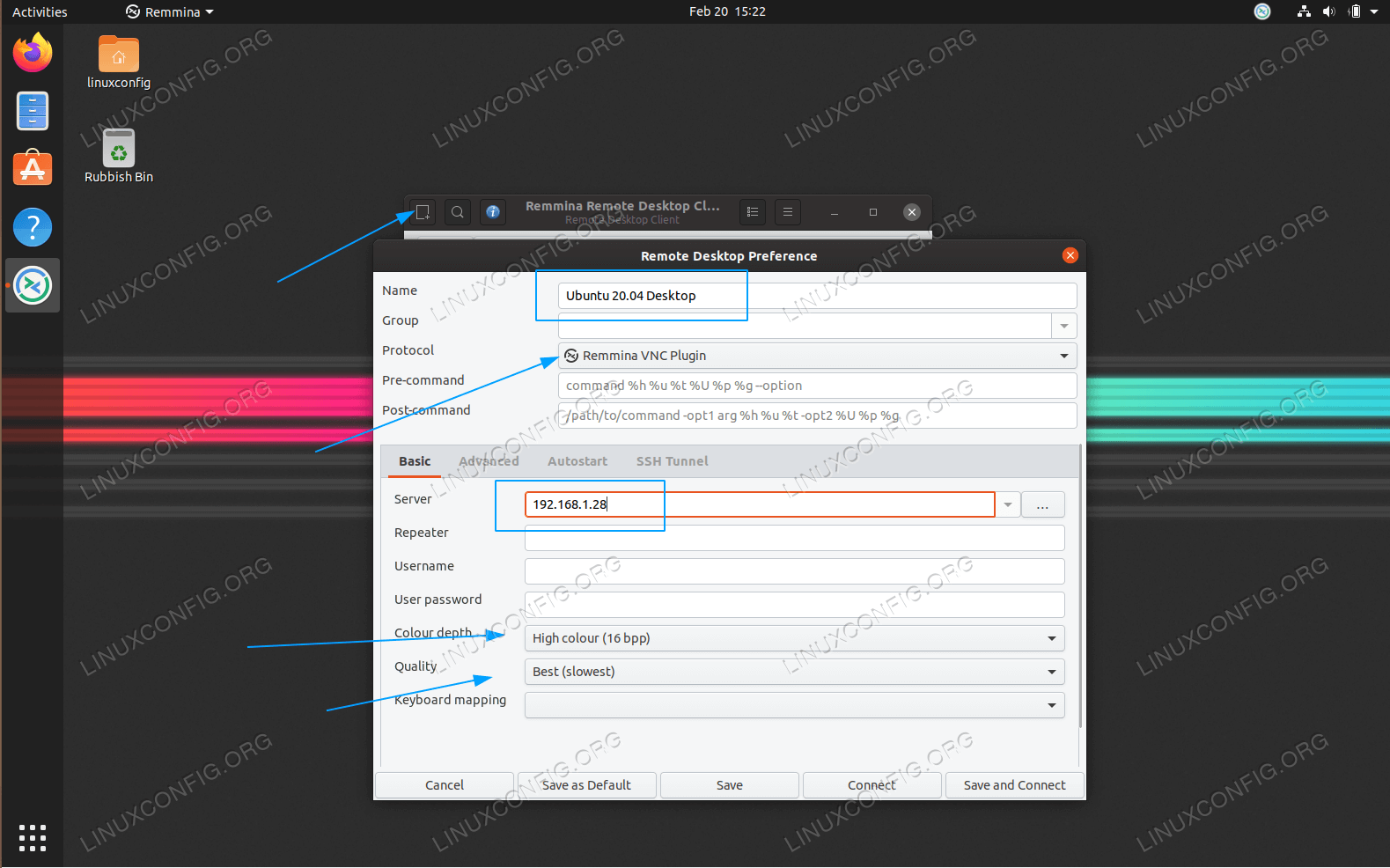1390x868 pixels.
Task: Open the linuxconfig home folder icon
Action: click(119, 62)
